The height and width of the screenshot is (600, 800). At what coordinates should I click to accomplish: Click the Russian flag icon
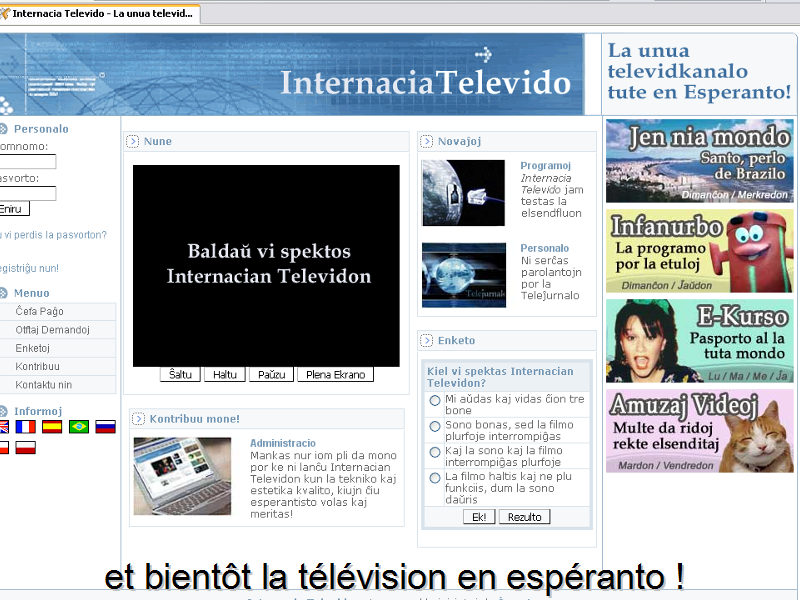pyautogui.click(x=105, y=427)
